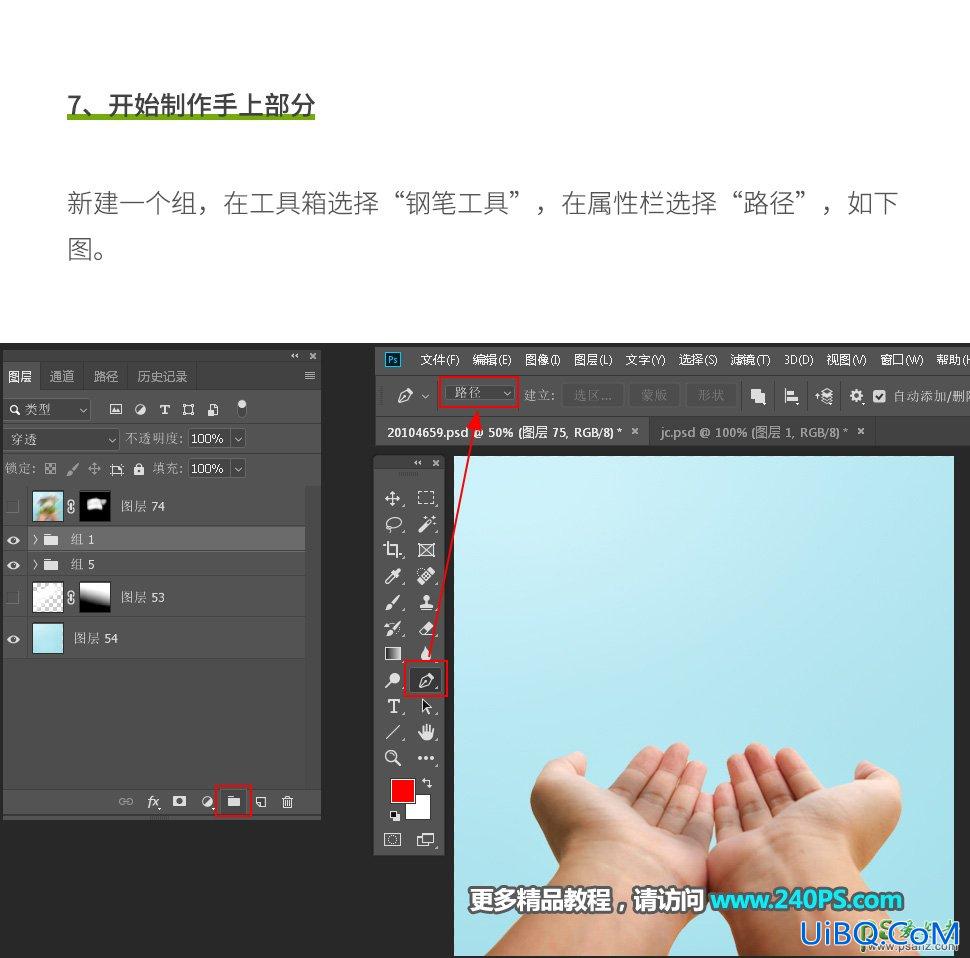The height and width of the screenshot is (958, 970).
Task: Click the new adjustment layer icon
Action: coord(207,802)
